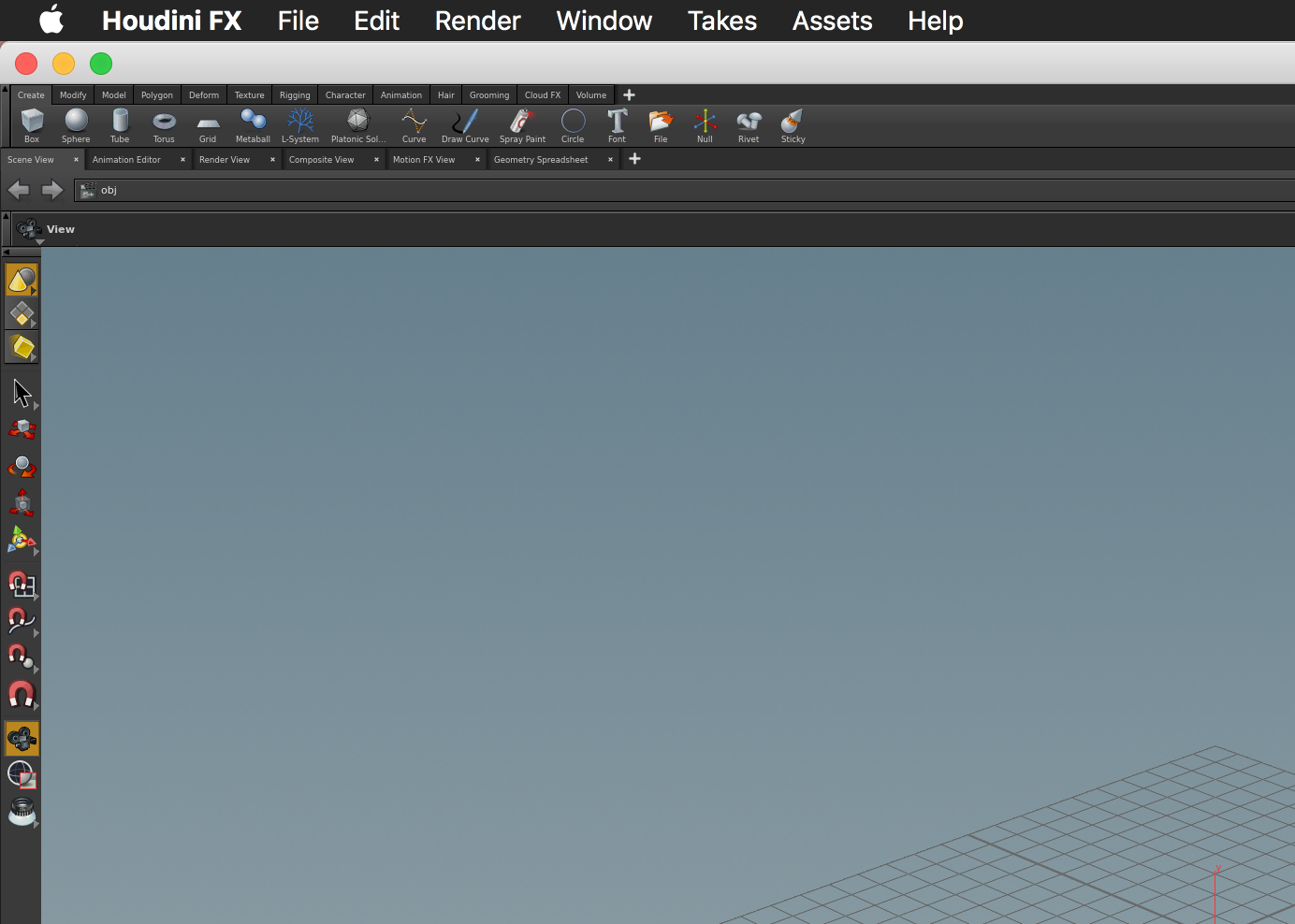Viewport: 1295px width, 924px height.
Task: Switch to the Motion FX View tab
Action: 424,159
